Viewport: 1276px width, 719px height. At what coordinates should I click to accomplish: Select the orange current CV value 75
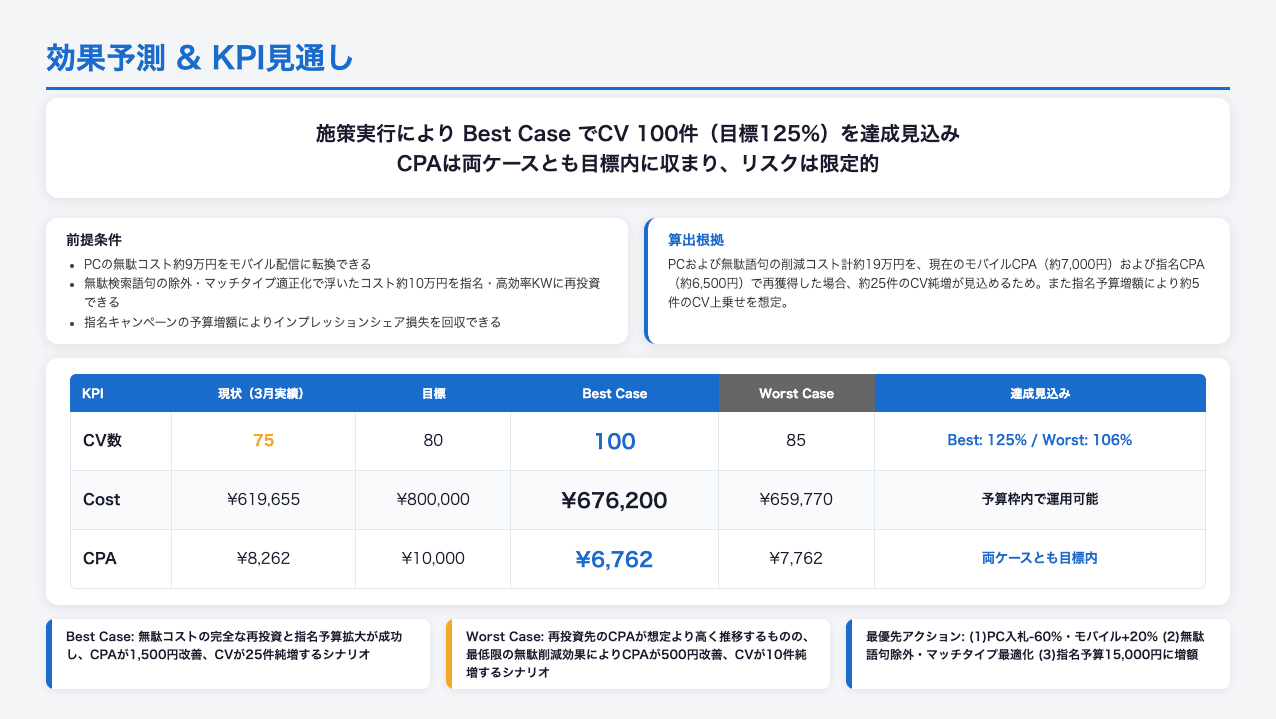point(263,441)
